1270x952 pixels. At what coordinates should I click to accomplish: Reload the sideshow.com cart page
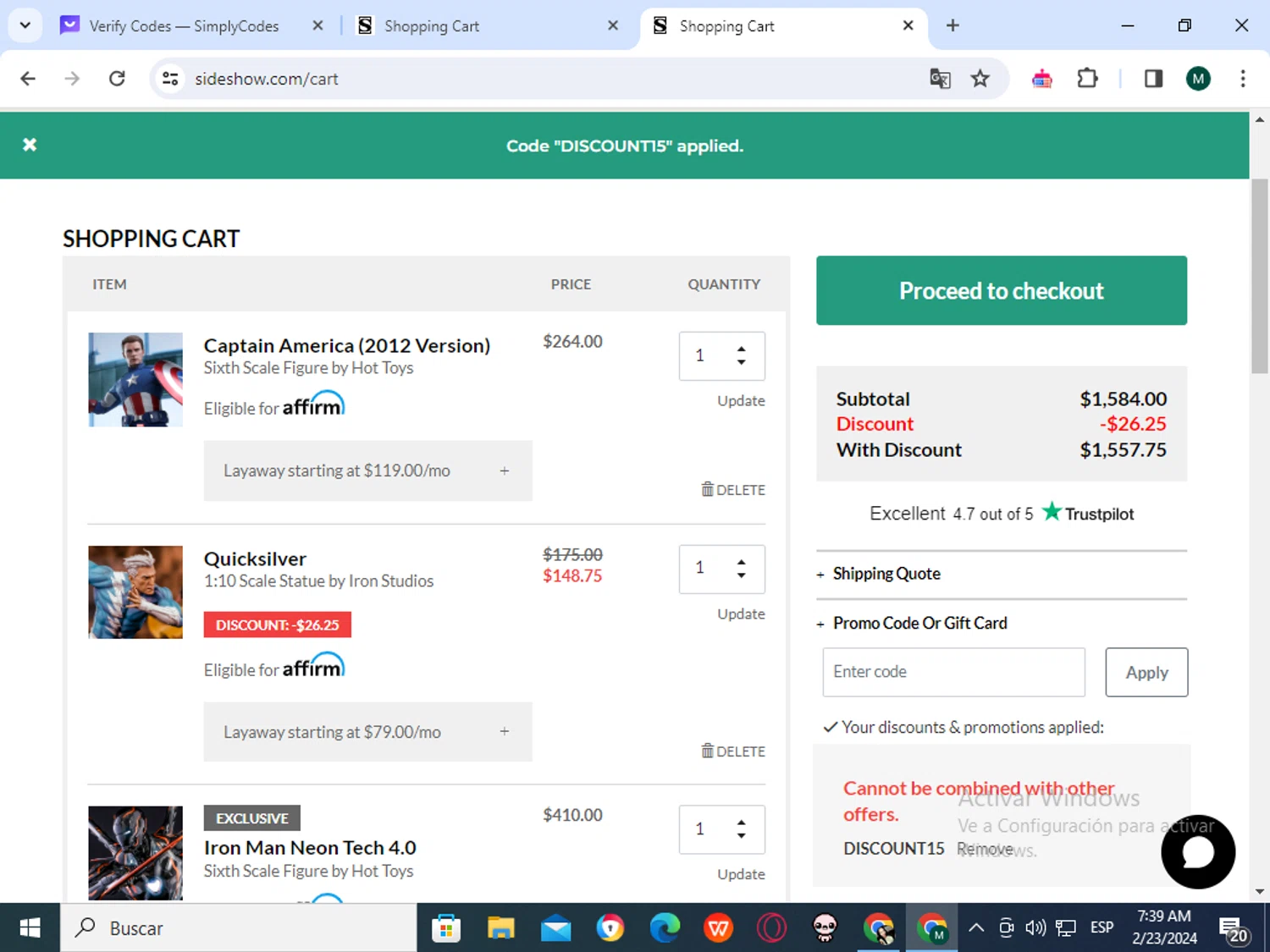[117, 79]
